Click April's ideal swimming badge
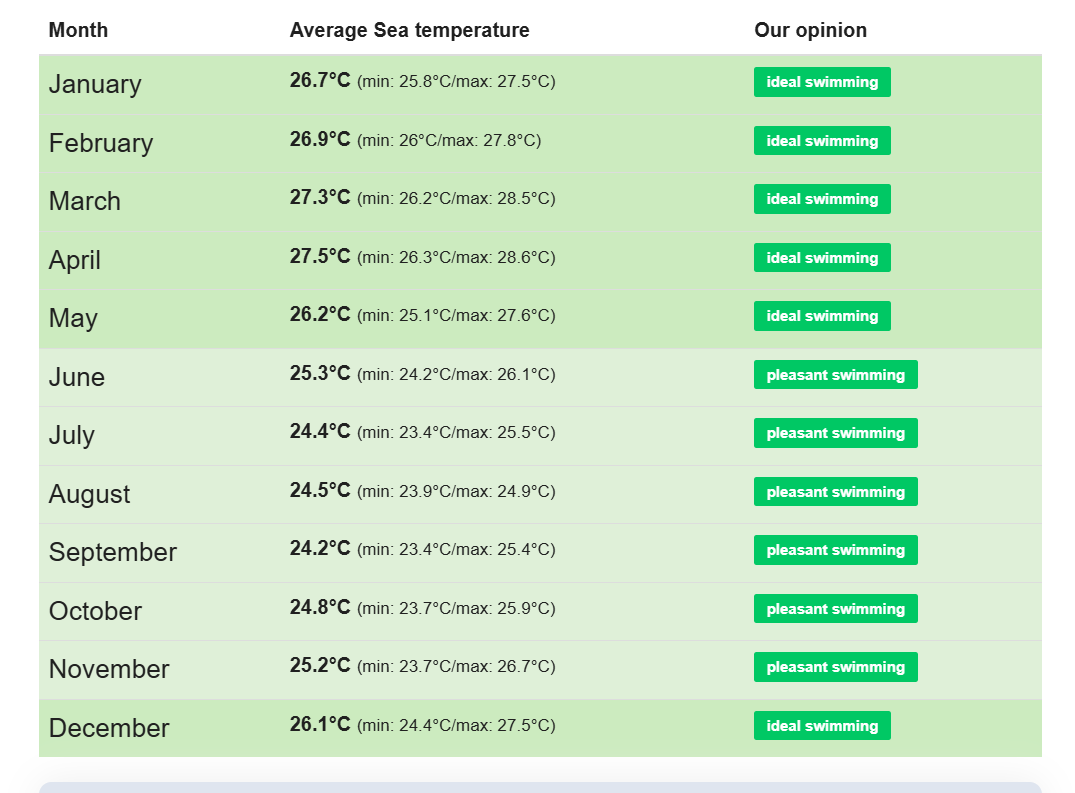The width and height of the screenshot is (1075, 793). click(x=822, y=258)
